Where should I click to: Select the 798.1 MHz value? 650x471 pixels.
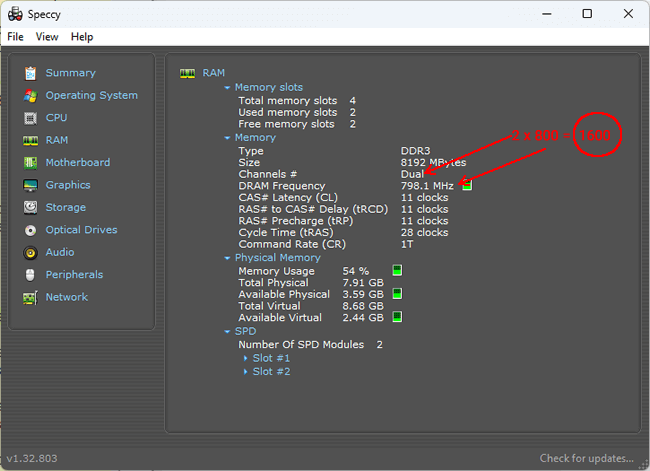pos(427,186)
